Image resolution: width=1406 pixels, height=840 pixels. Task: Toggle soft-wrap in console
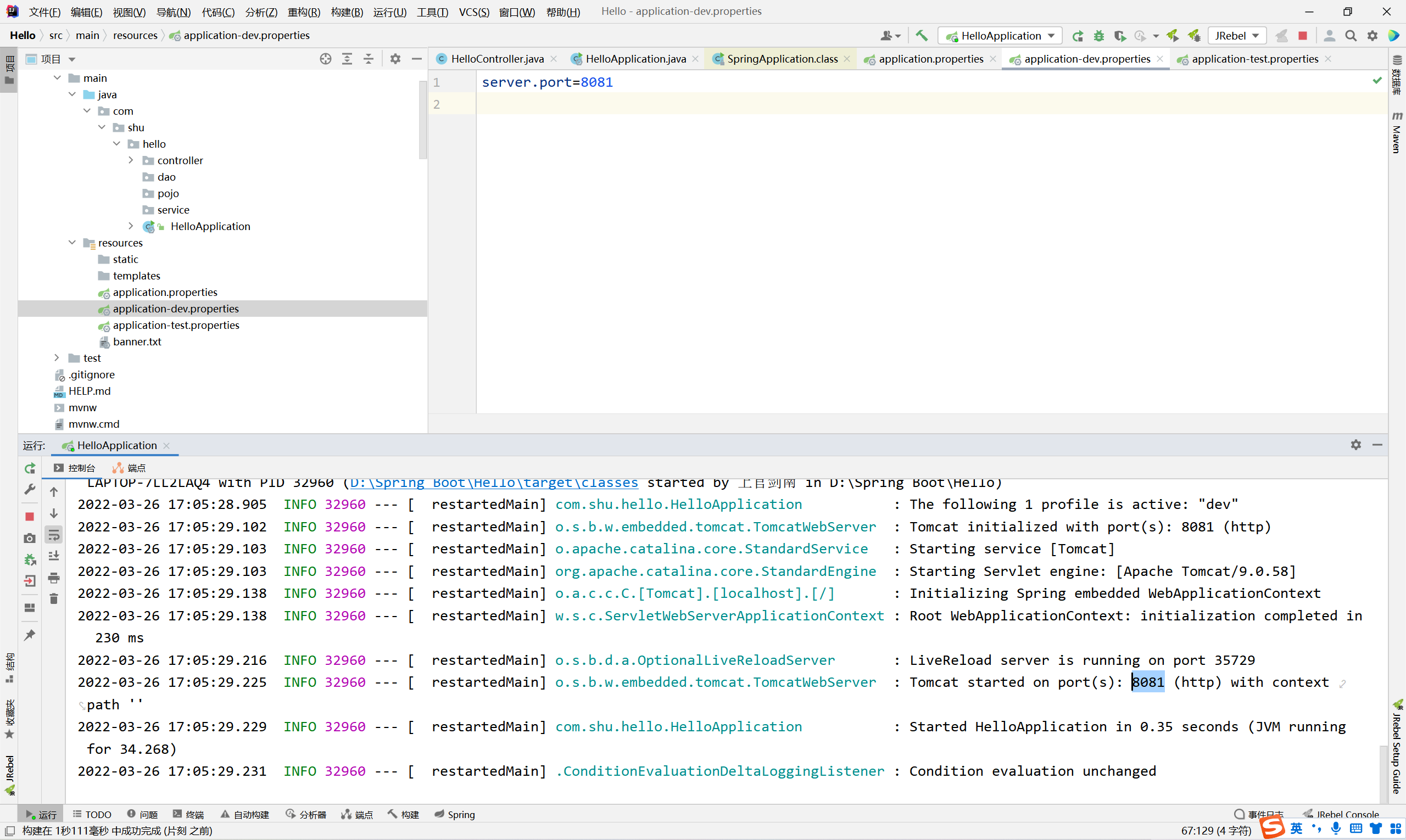pos(54,535)
